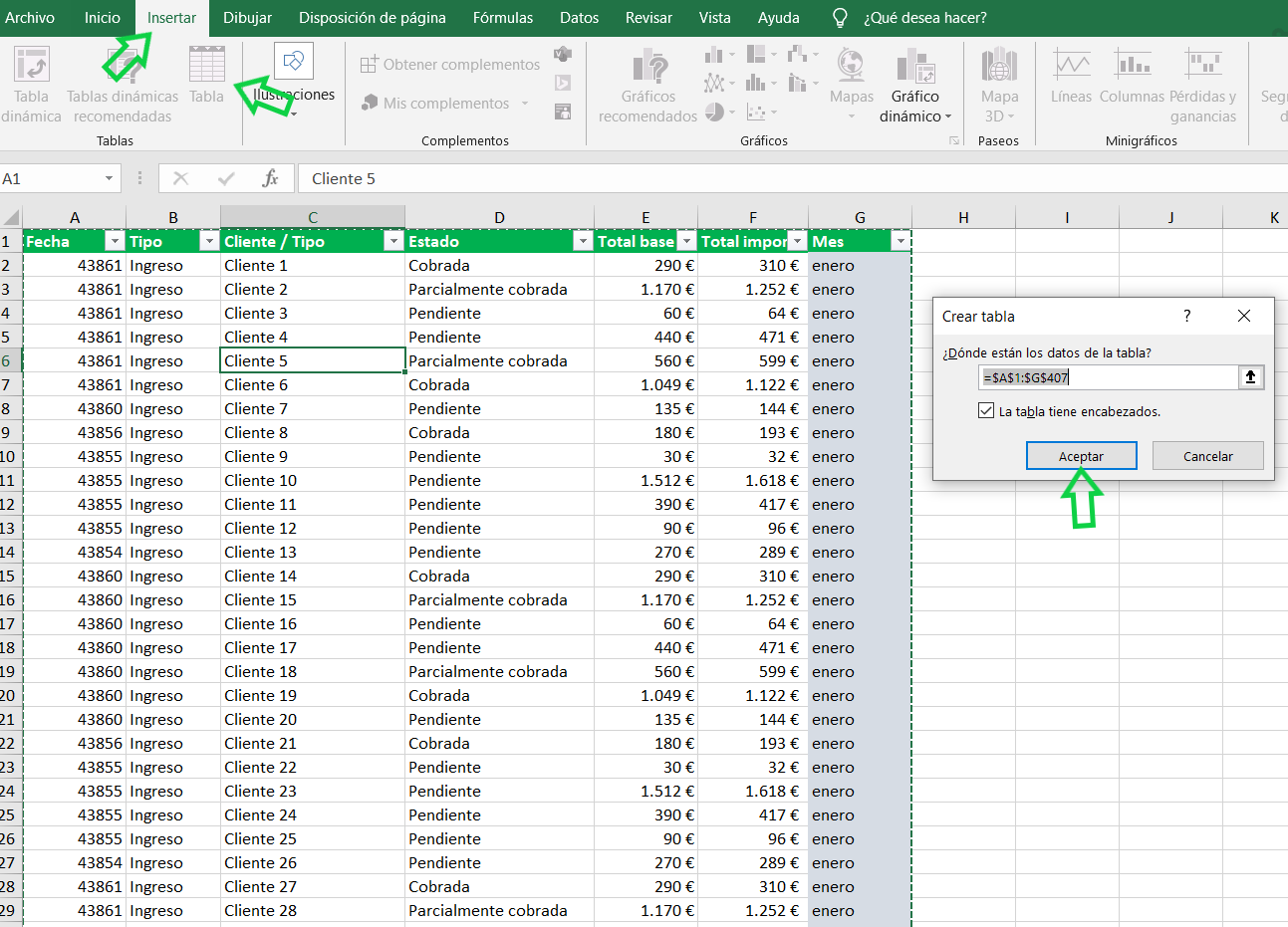Open the Cliente / Tipo filter dropdown
The height and width of the screenshot is (927, 1288).
[x=392, y=241]
